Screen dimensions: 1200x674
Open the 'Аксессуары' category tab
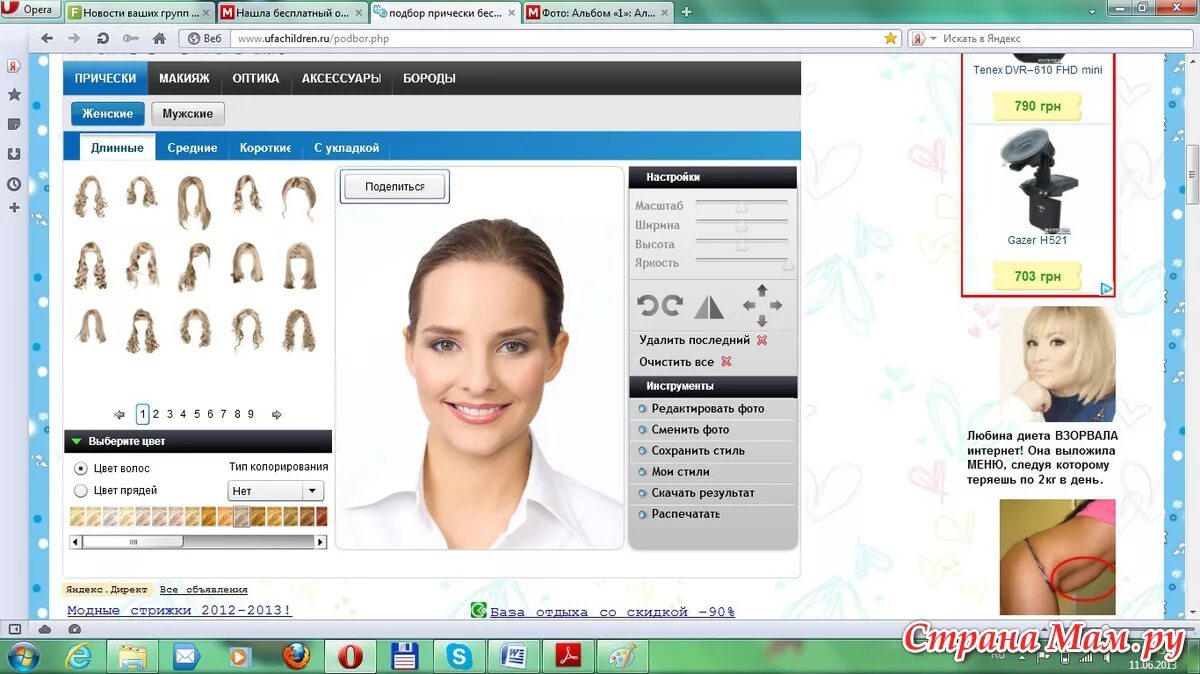(x=341, y=78)
